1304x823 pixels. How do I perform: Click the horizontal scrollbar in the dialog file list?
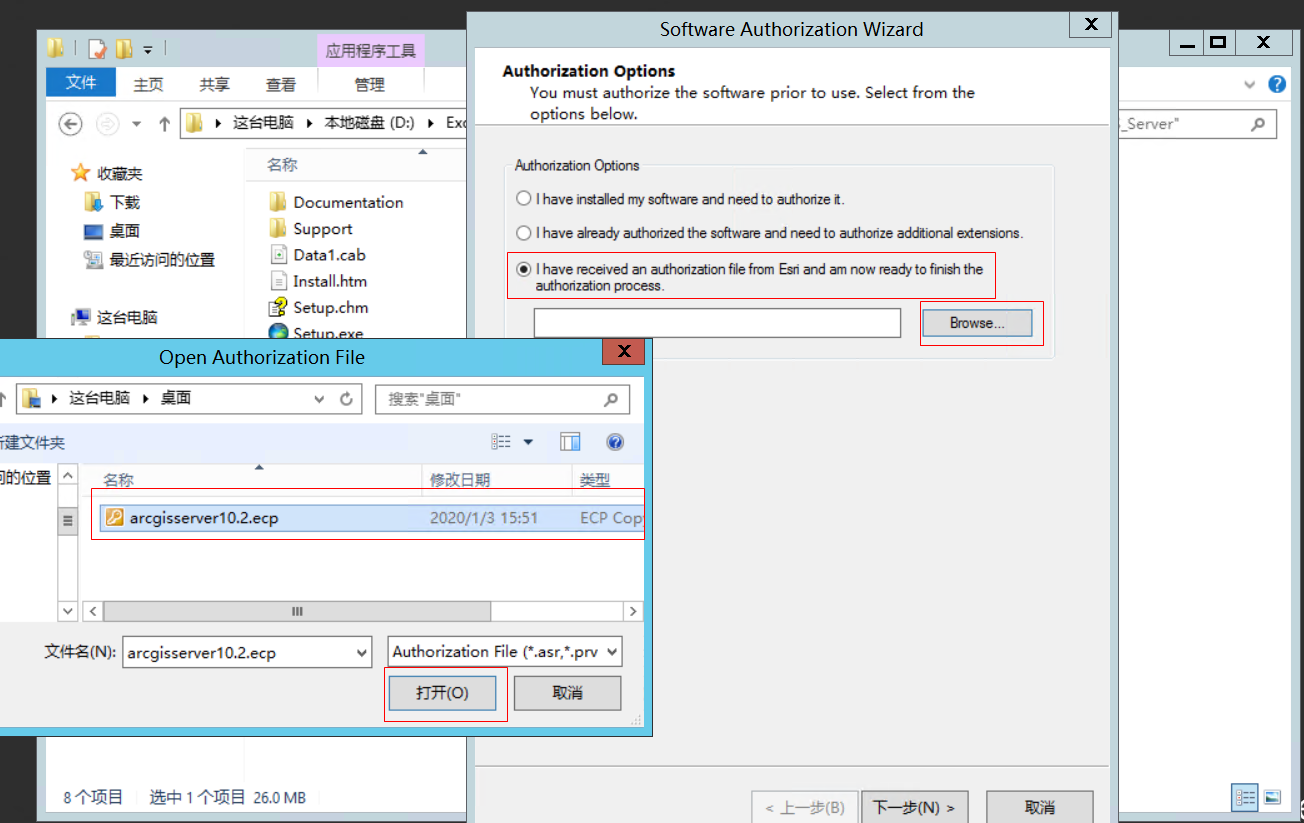(297, 611)
